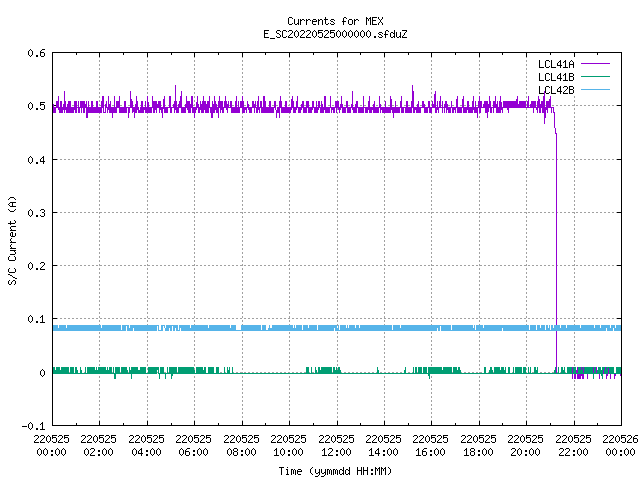Click the 220525 22:00 x-axis tick label
This screenshot has height=480, width=640.
point(573,446)
